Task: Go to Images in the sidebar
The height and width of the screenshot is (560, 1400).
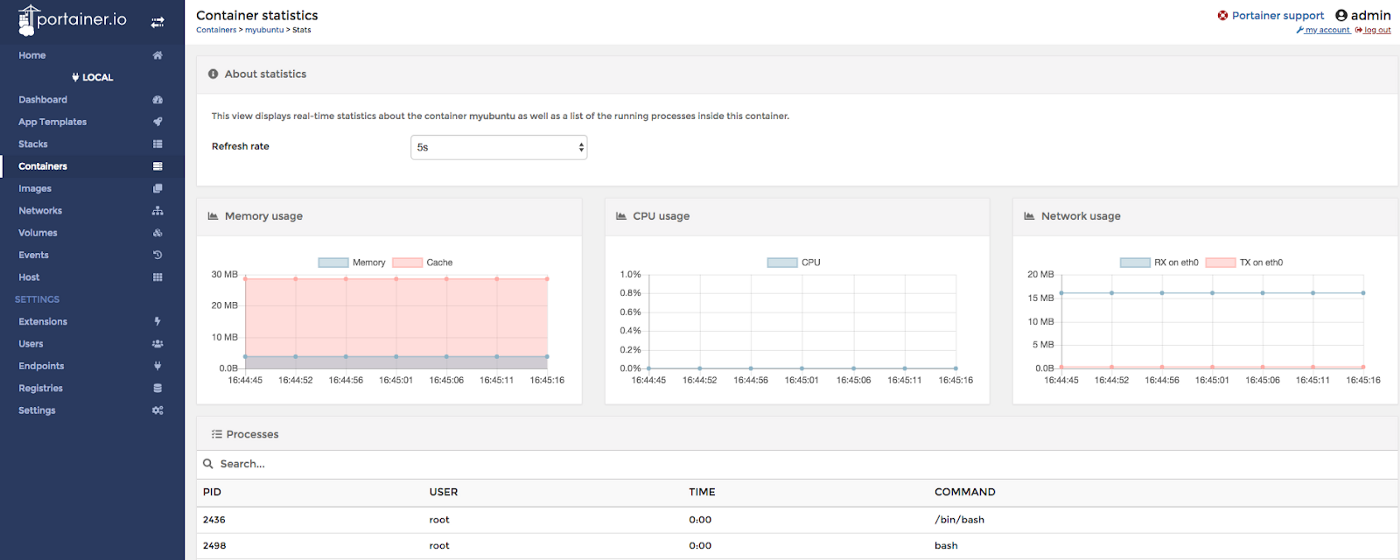Action: coord(35,189)
